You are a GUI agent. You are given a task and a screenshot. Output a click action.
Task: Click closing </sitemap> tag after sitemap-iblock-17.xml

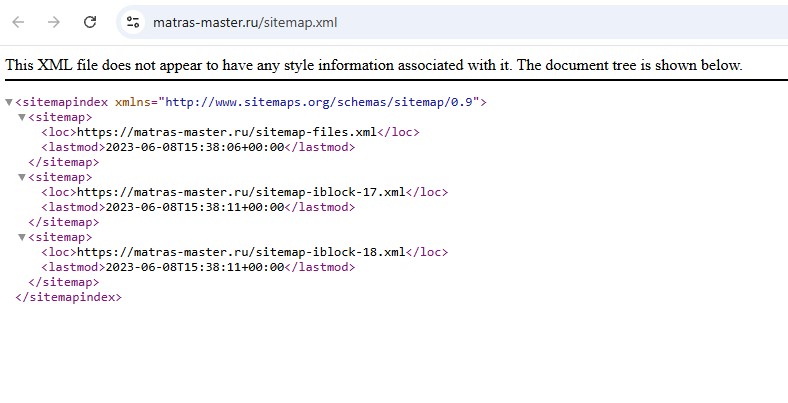point(64,222)
